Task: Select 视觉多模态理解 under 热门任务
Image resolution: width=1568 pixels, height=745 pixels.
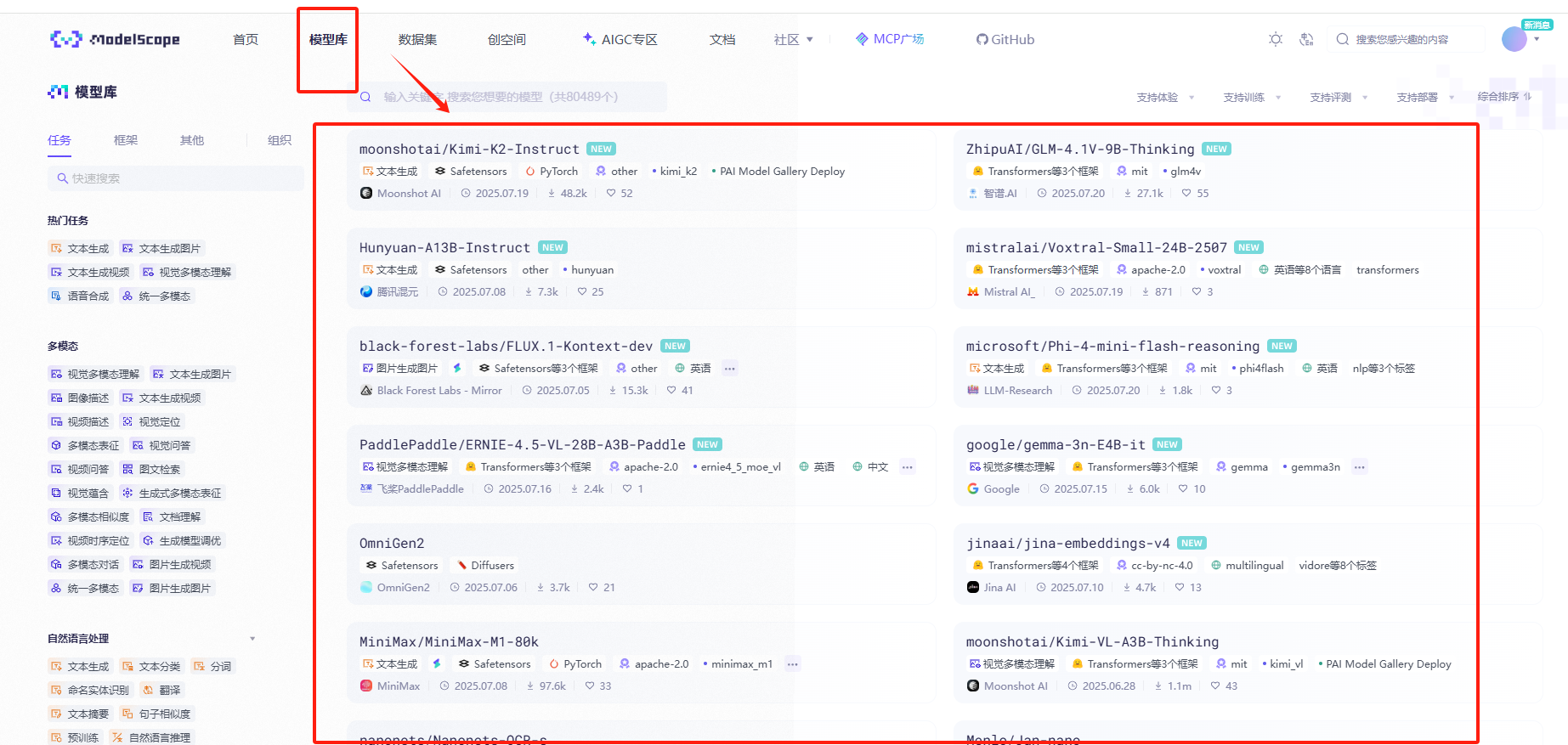Action: 186,272
